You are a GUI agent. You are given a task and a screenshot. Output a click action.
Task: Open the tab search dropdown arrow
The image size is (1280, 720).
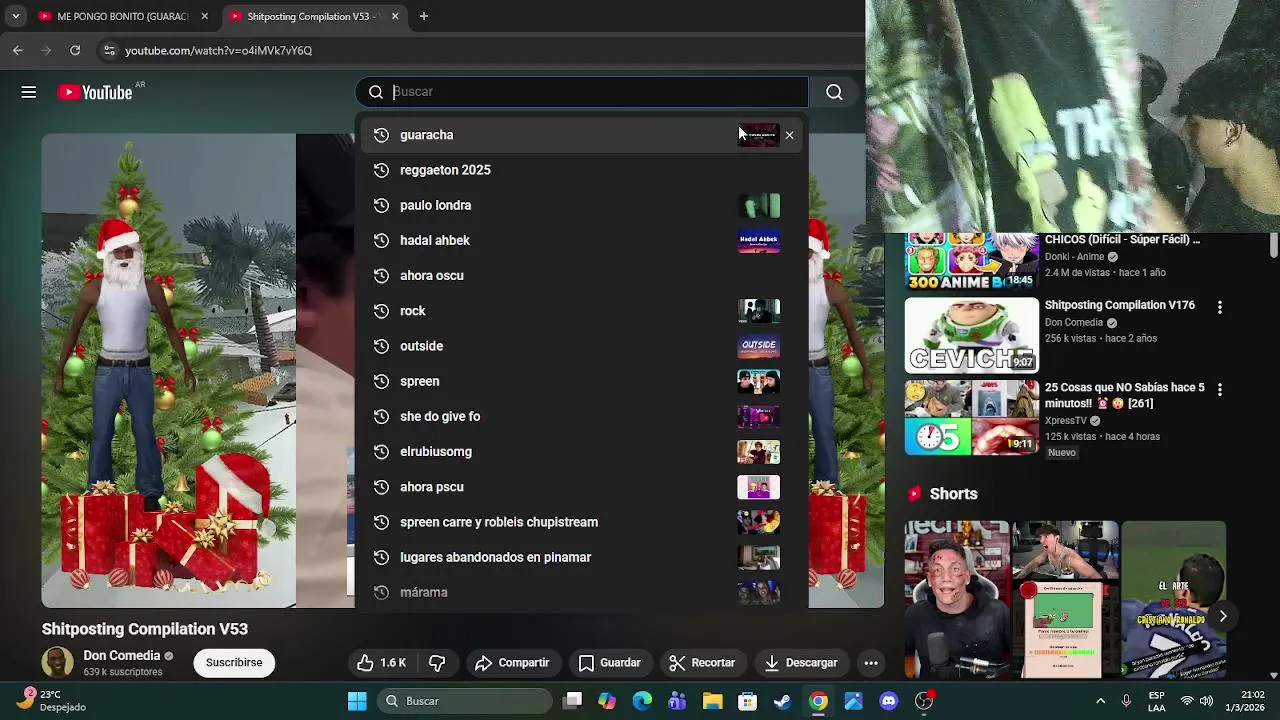coord(15,17)
